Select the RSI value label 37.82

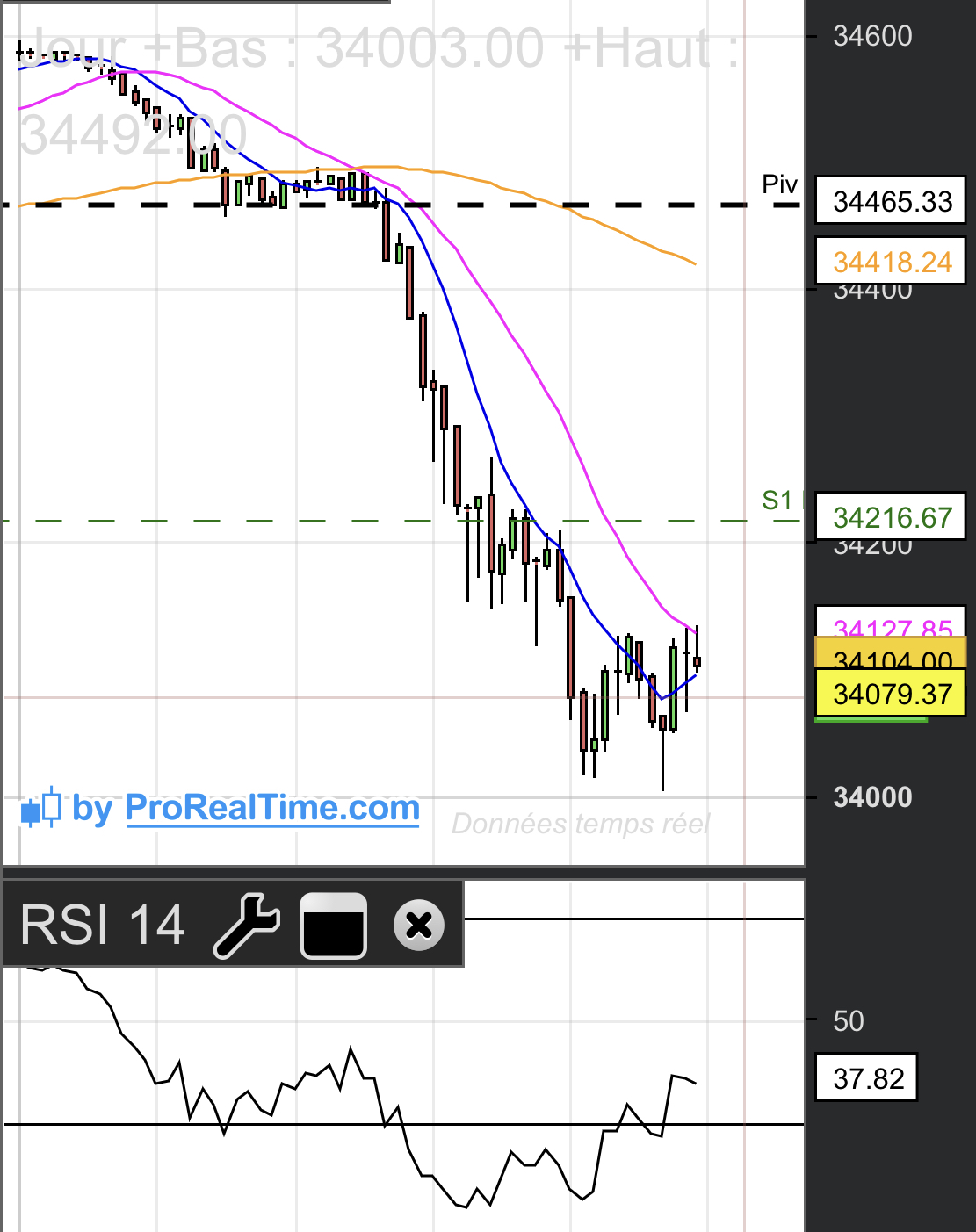point(867,1077)
